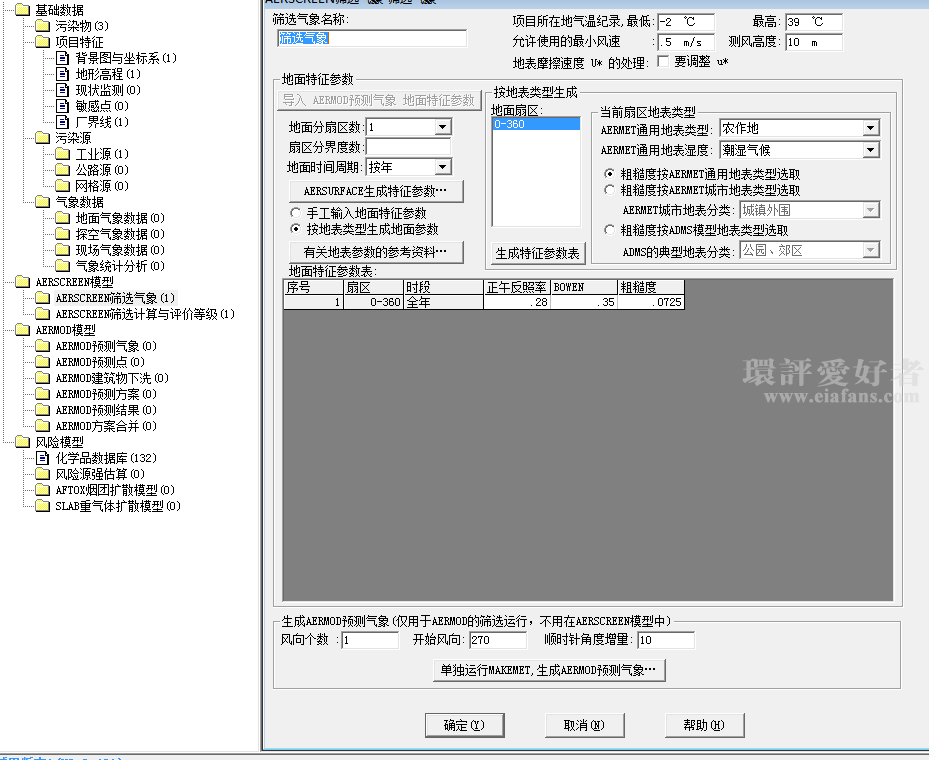This screenshot has height=760, width=929.
Task: Open the AERMET通用地表湿度 dropdown
Action: (870, 150)
